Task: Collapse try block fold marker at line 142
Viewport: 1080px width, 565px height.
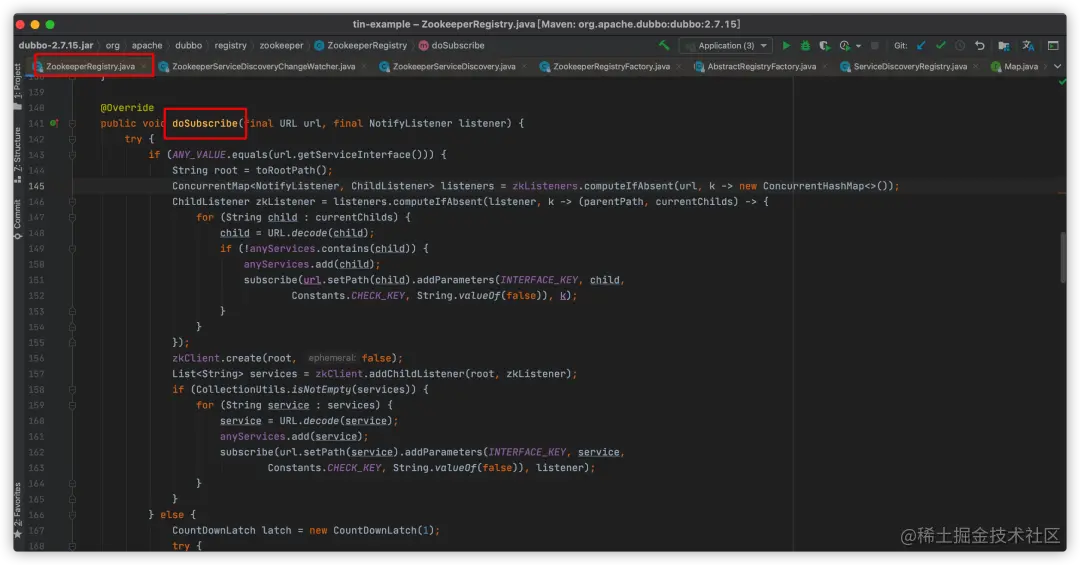Action: (72, 139)
